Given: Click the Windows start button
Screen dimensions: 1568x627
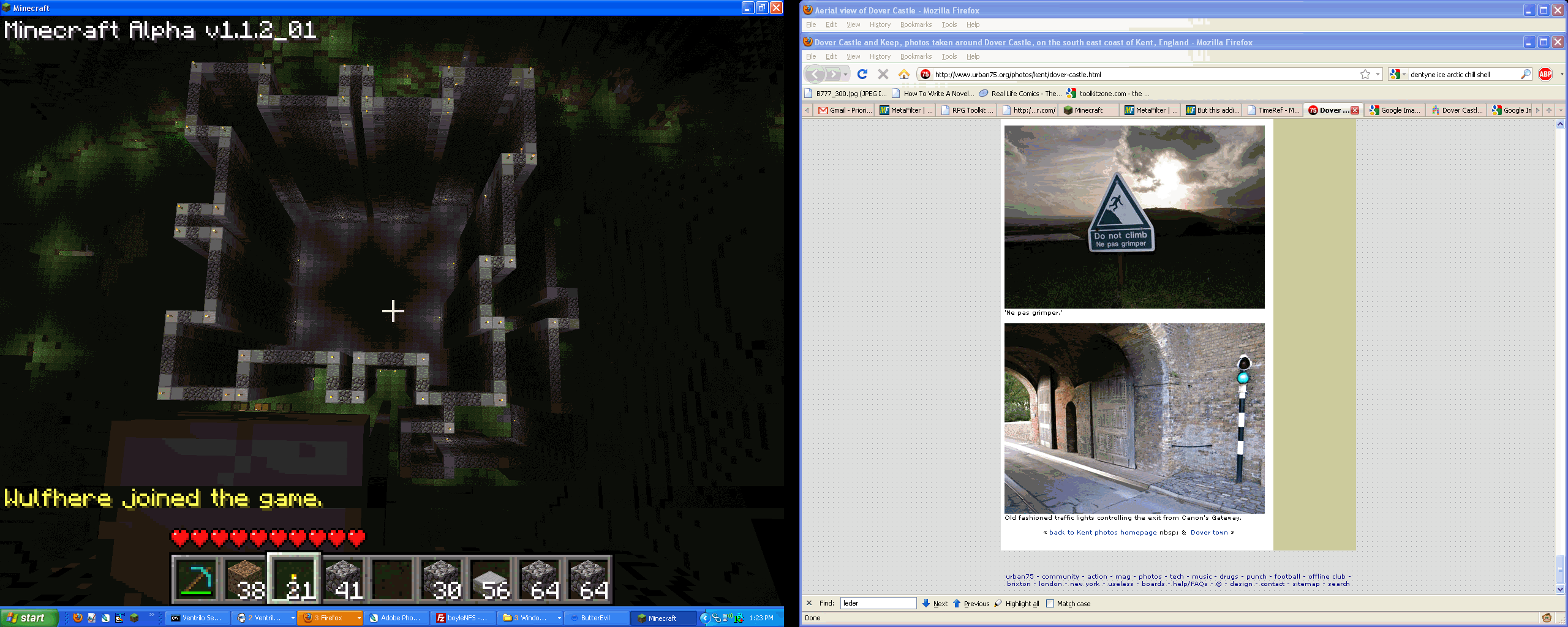Looking at the screenshot, I should pos(29,618).
